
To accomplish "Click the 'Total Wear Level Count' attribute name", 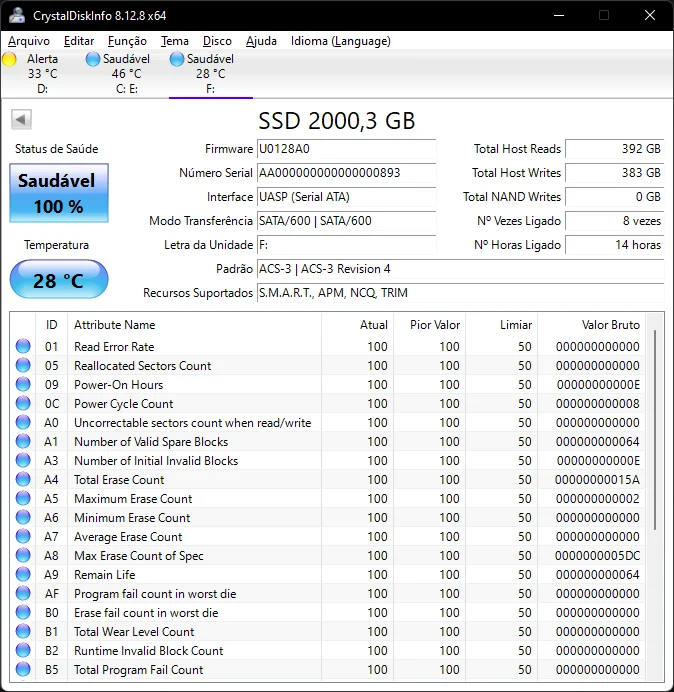I will pyautogui.click(x=134, y=632).
